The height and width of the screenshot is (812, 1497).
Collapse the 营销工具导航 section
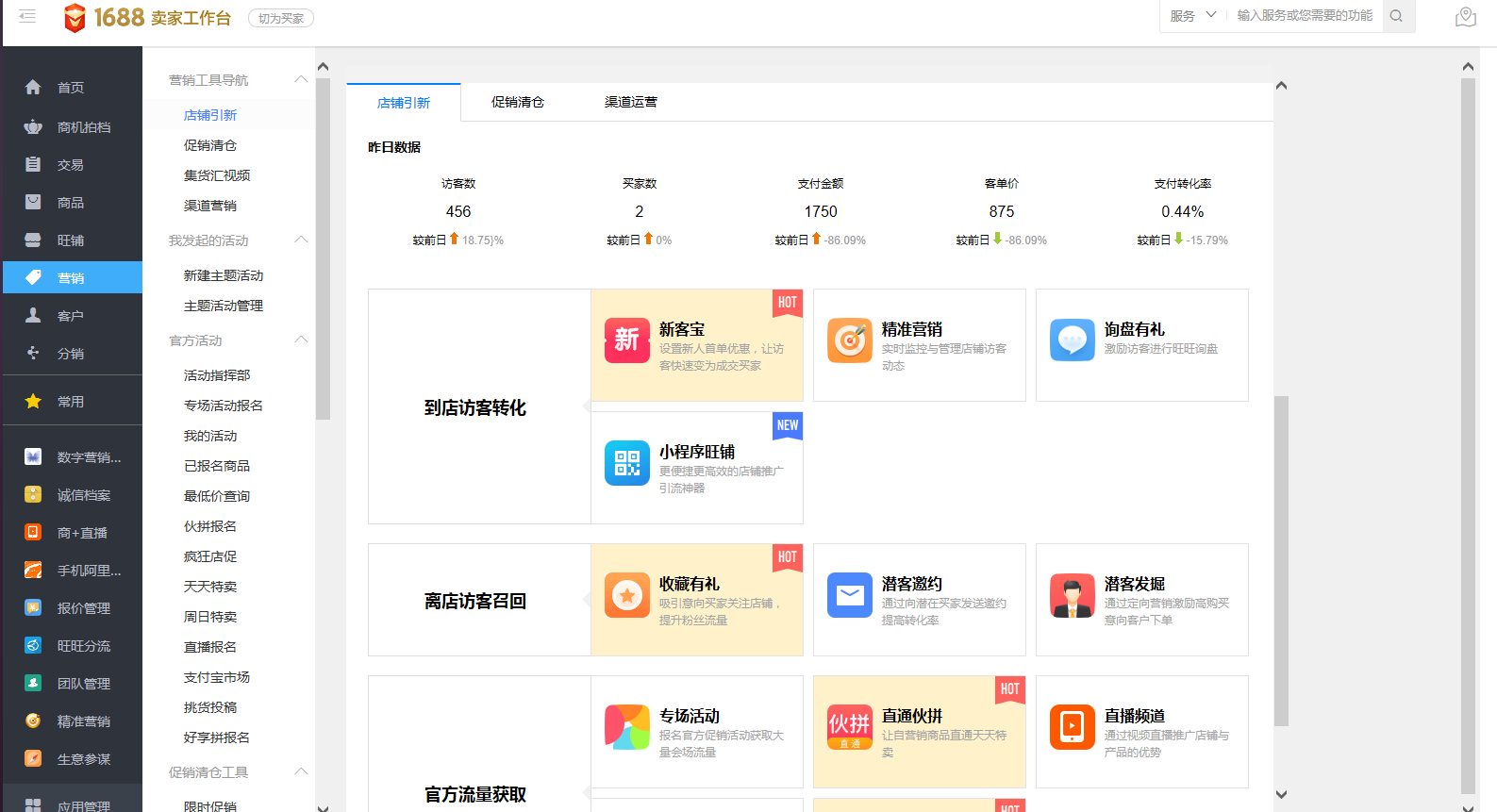coord(301,79)
